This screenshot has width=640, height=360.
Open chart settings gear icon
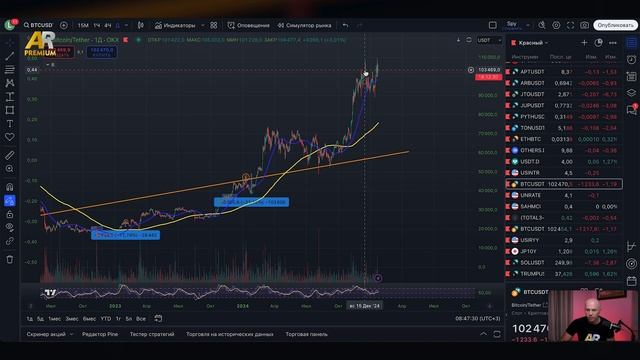pyautogui.click(x=556, y=25)
